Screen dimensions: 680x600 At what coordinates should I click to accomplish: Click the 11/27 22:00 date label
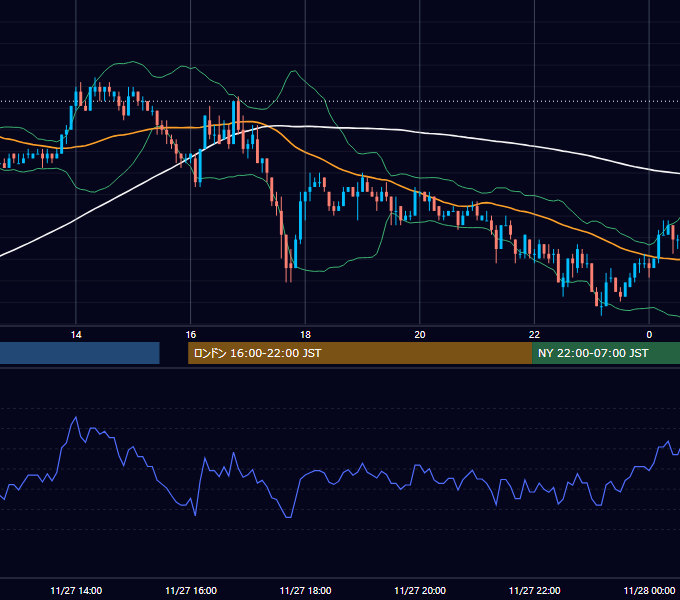[534, 590]
